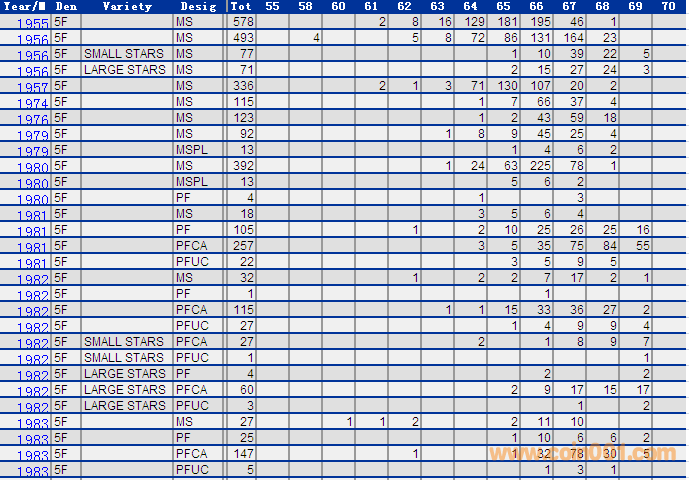Image resolution: width=689 pixels, height=480 pixels.
Task: Select total cell showing 578
Action: tap(243, 22)
